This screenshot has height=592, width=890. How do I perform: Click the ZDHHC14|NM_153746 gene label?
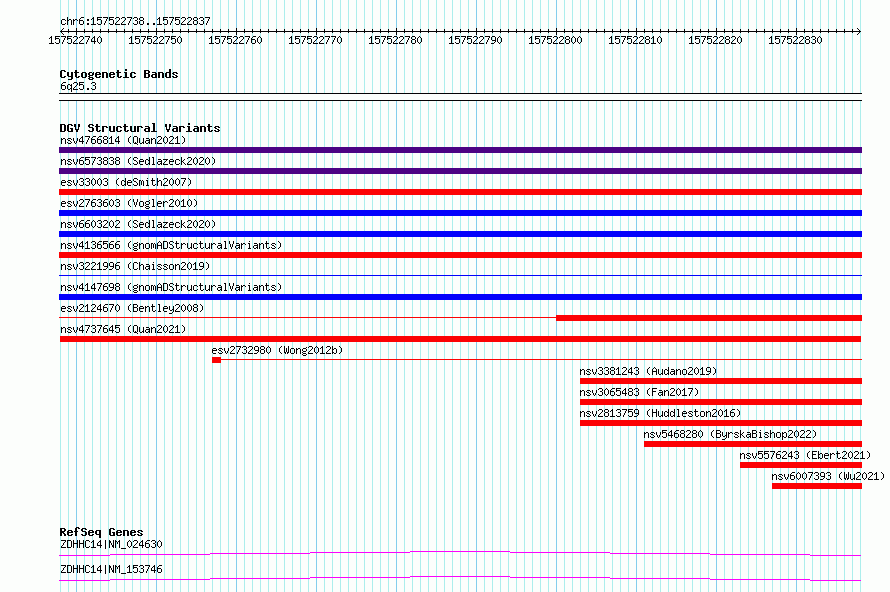(111, 569)
